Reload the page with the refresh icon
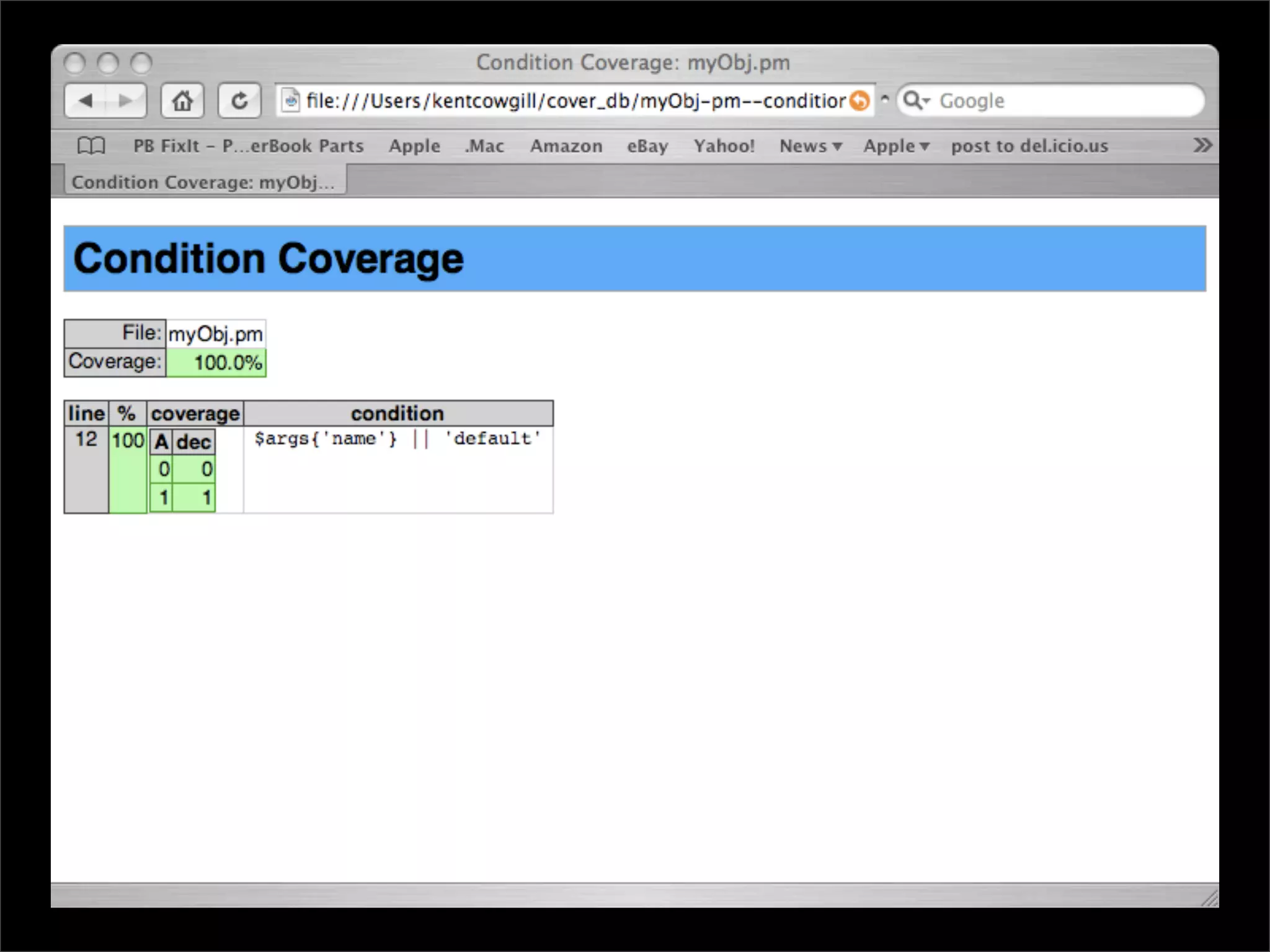The width and height of the screenshot is (1270, 952). 239,100
